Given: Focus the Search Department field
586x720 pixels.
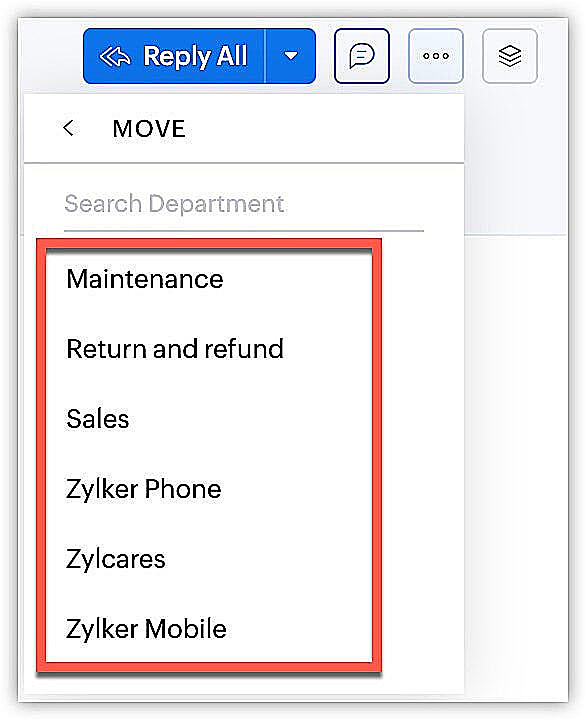Looking at the screenshot, I should (x=244, y=205).
